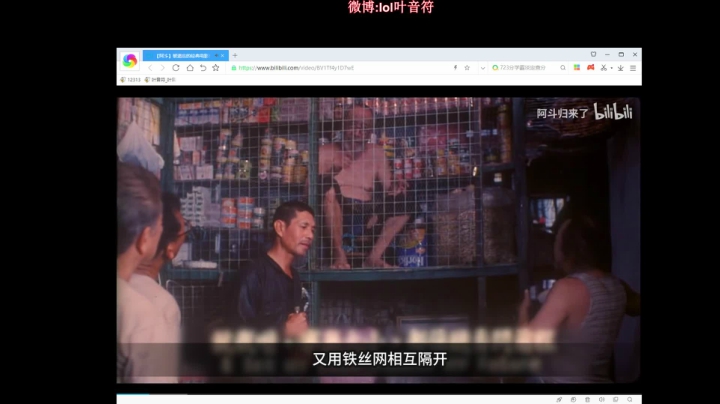This screenshot has height=404, width=720.
Task: Click the 360 browser logo icon
Action: pyautogui.click(x=129, y=61)
